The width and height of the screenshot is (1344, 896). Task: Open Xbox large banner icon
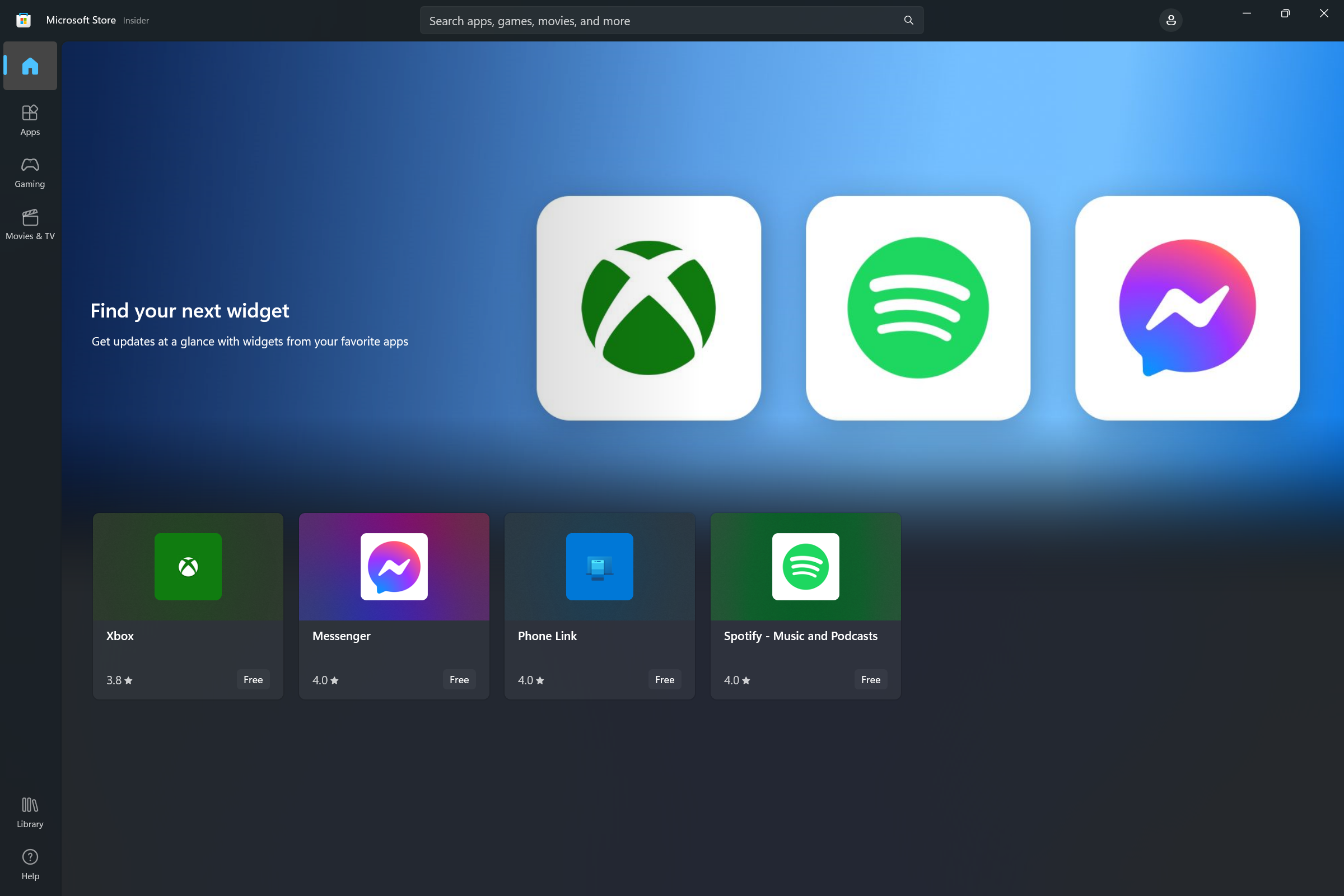coord(649,307)
